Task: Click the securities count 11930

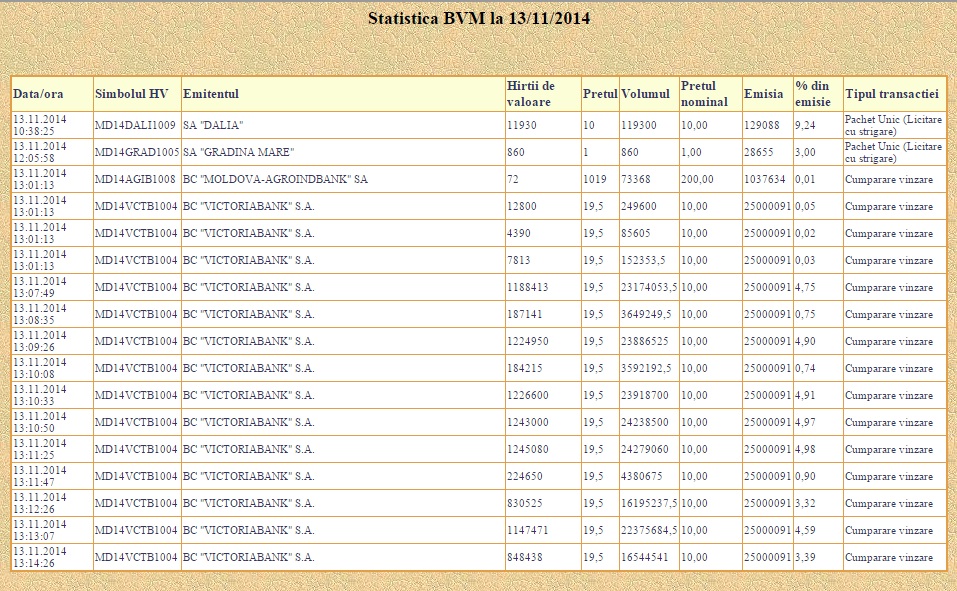Action: [x=522, y=125]
